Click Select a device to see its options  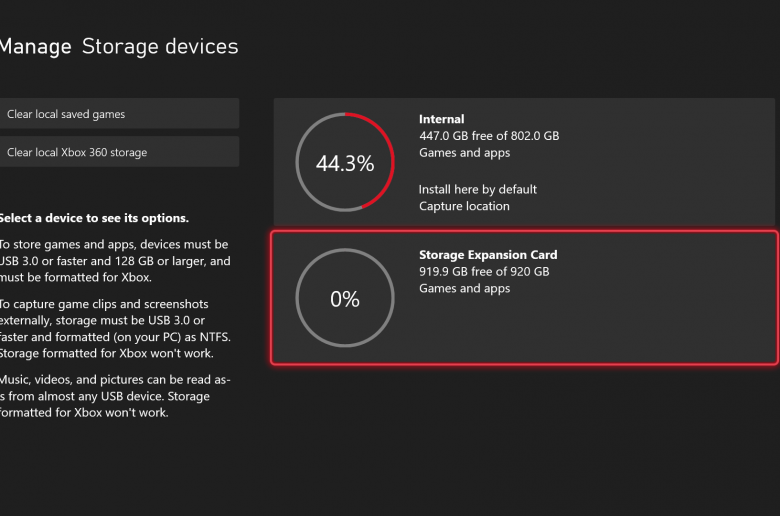pos(94,218)
